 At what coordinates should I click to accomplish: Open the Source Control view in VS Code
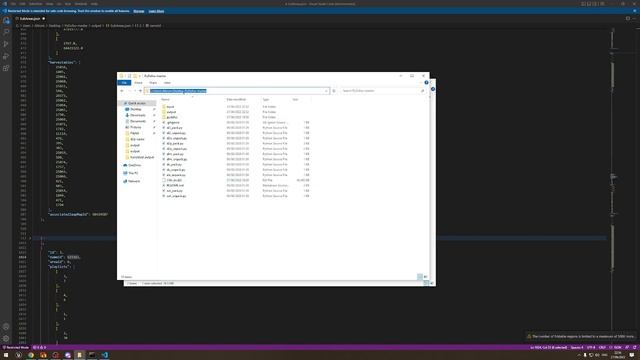[6, 44]
